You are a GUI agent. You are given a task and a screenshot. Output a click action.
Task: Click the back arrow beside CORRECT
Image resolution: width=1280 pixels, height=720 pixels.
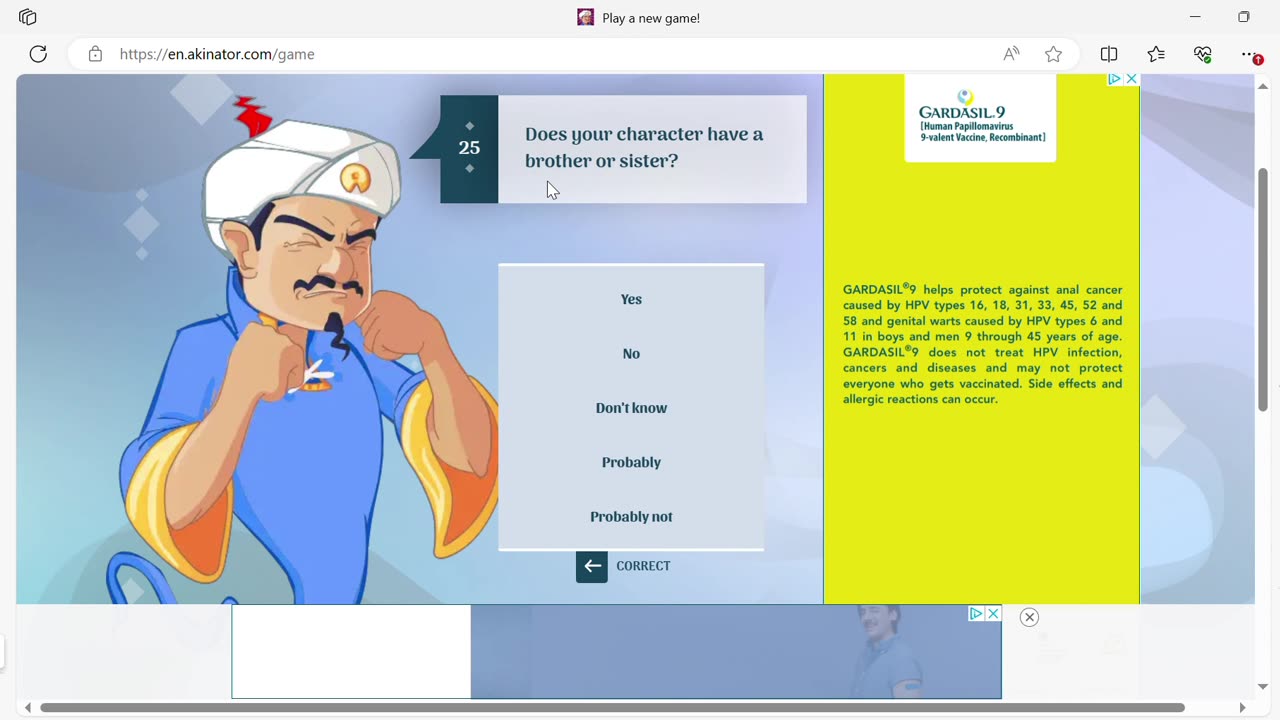[592, 566]
